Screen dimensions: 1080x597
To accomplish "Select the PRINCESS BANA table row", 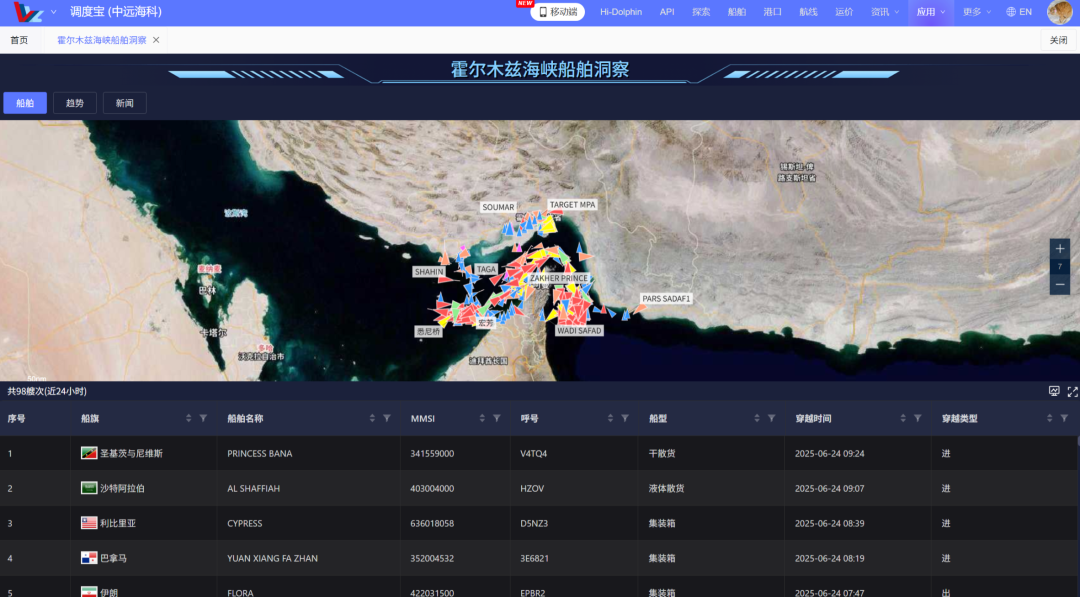I will (539, 453).
